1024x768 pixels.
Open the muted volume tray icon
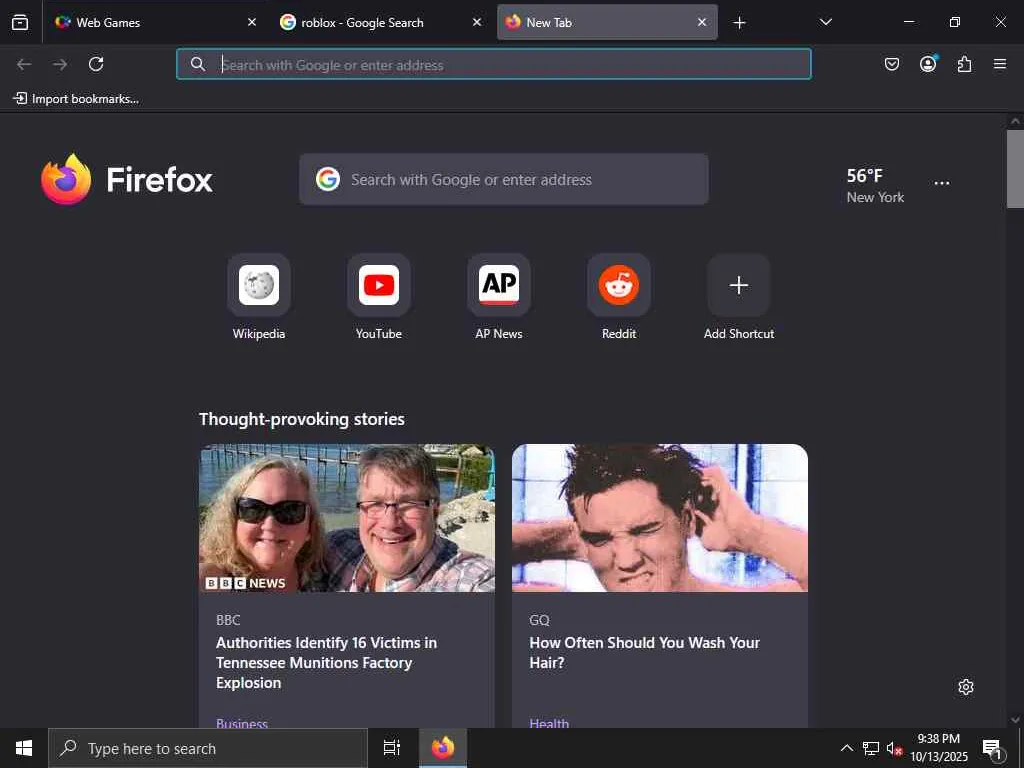tap(894, 748)
